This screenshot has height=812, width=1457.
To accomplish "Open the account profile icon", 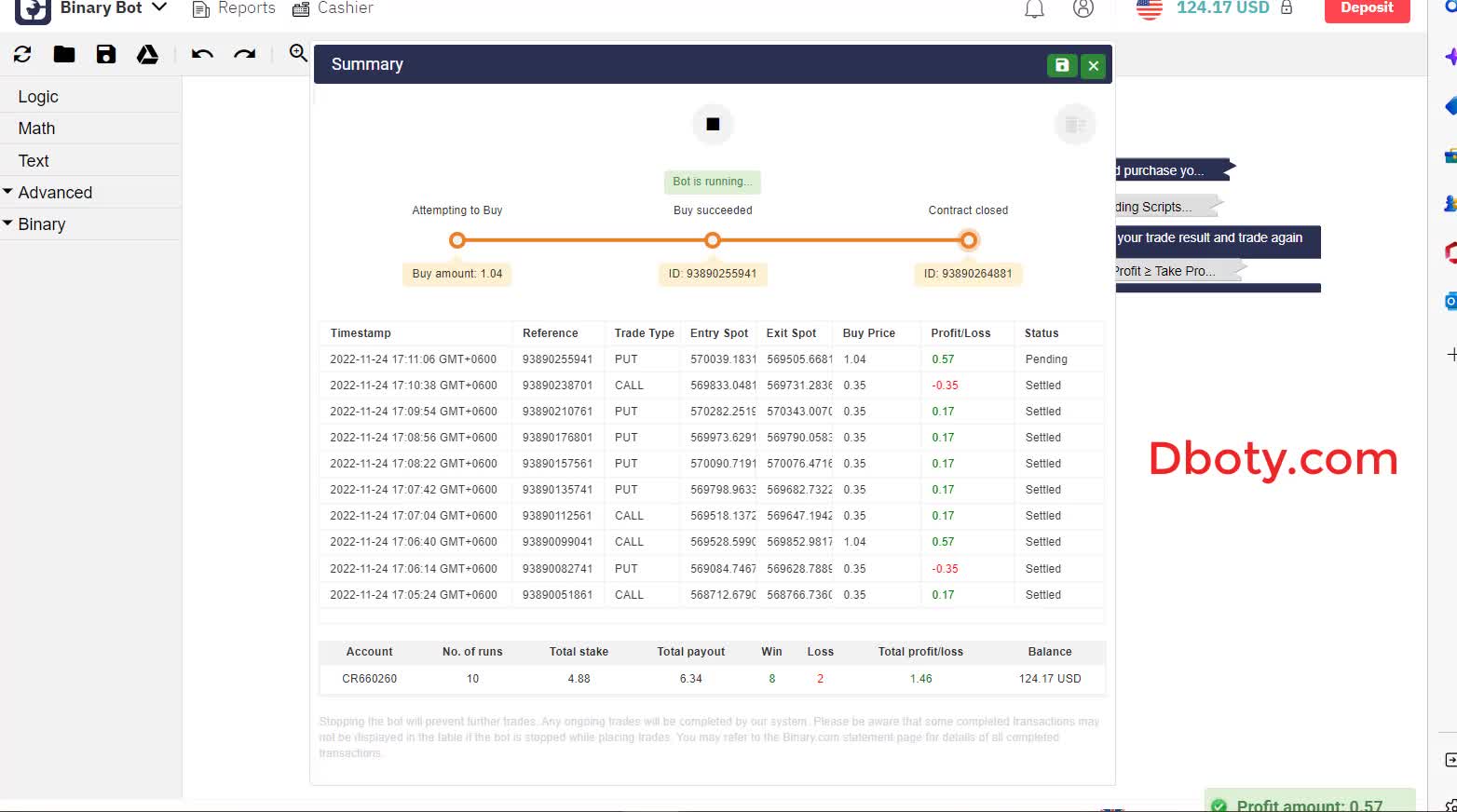I will (x=1083, y=8).
